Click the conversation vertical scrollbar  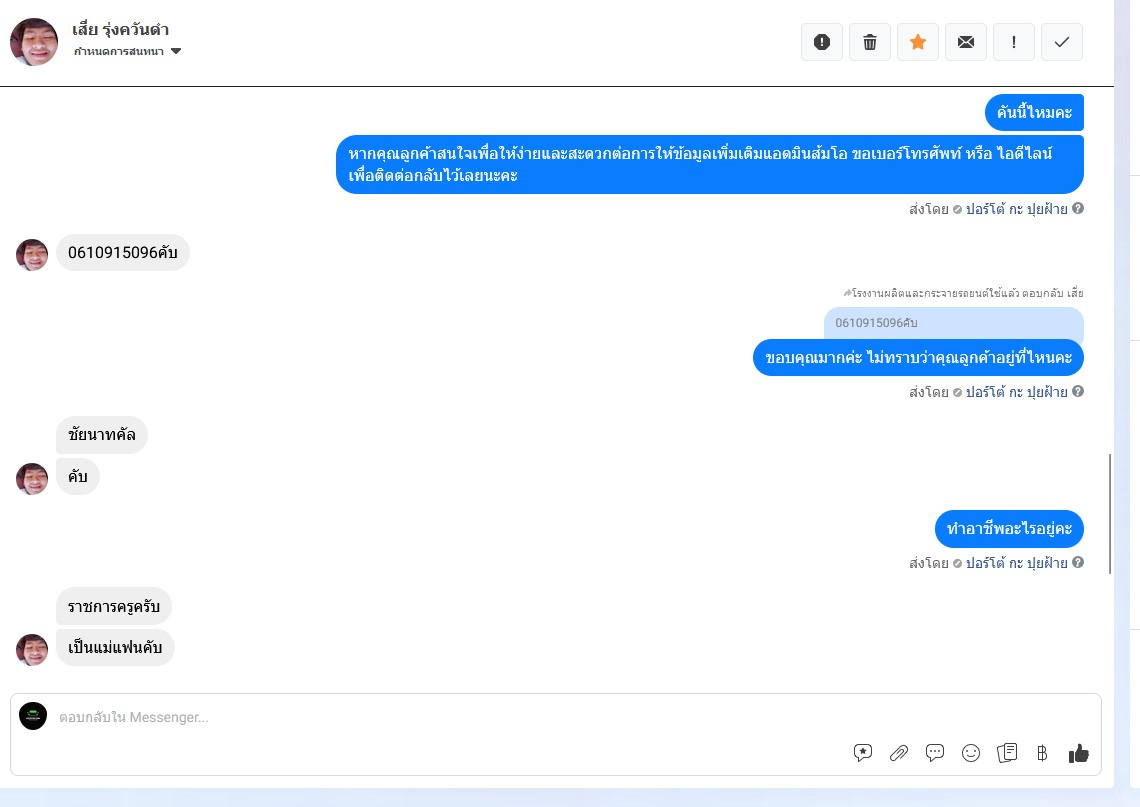click(1109, 513)
